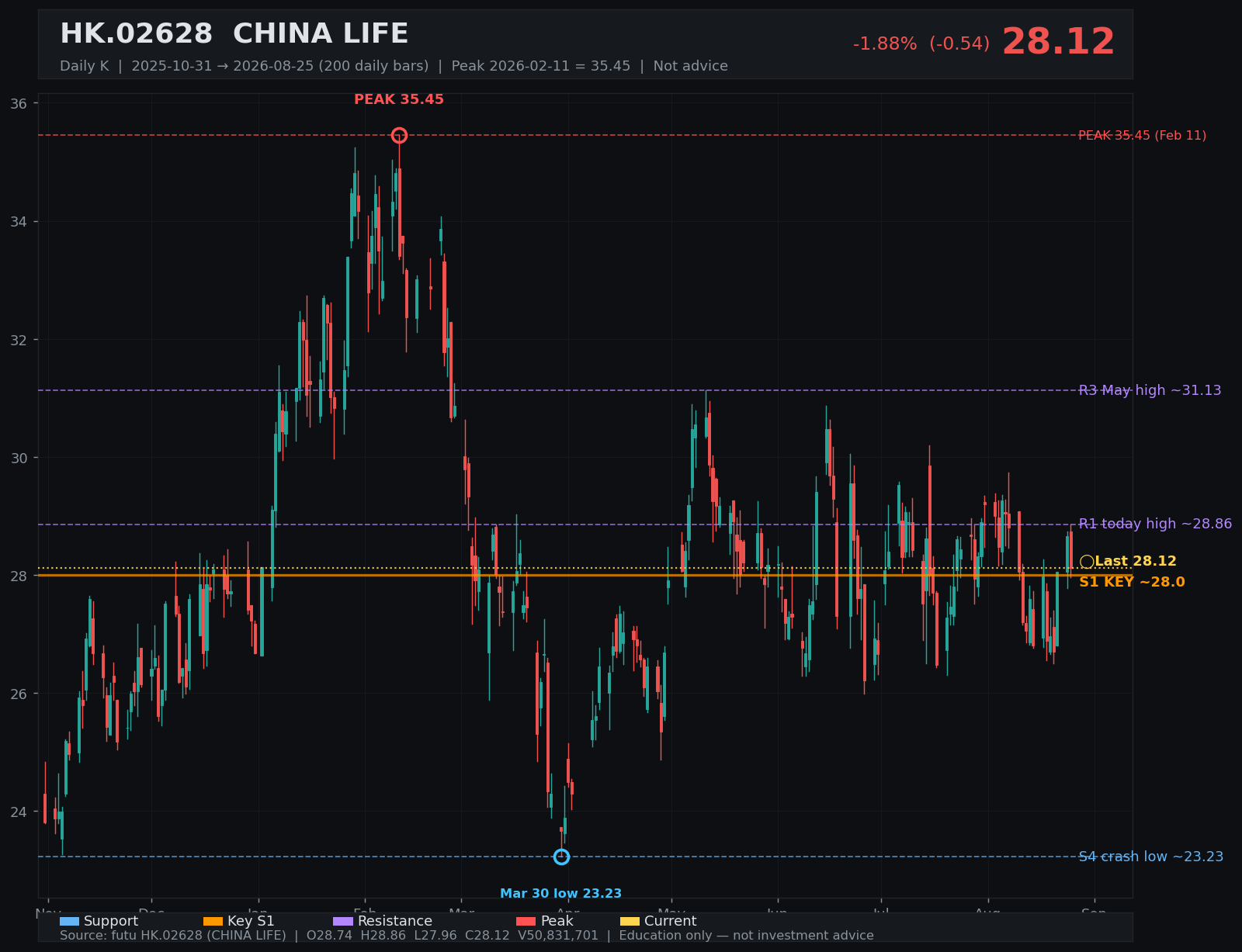Click the 'PEAK 35.45' annotation above the chart

[399, 99]
